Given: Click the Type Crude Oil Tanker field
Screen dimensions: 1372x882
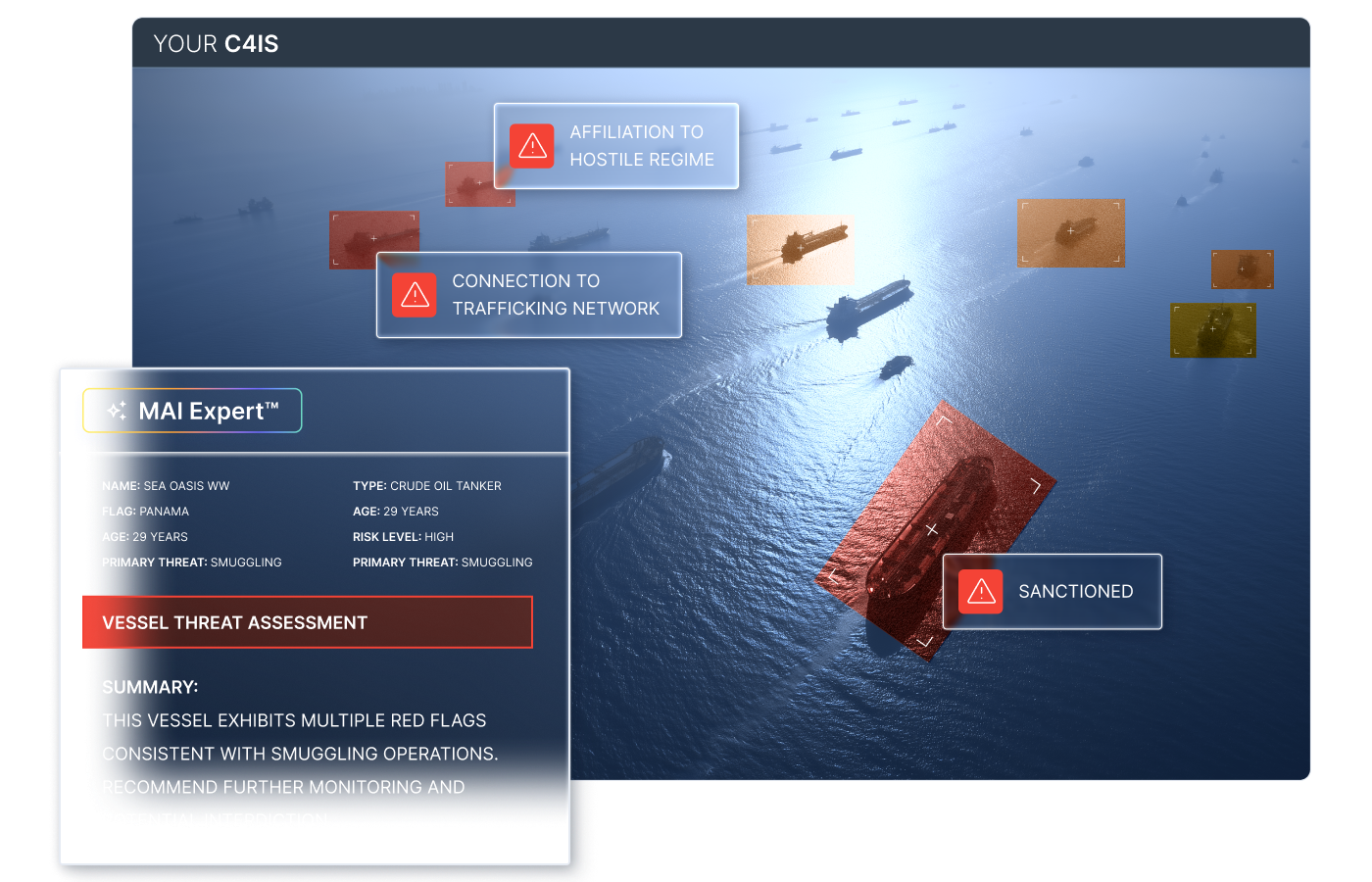Looking at the screenshot, I should [x=426, y=486].
